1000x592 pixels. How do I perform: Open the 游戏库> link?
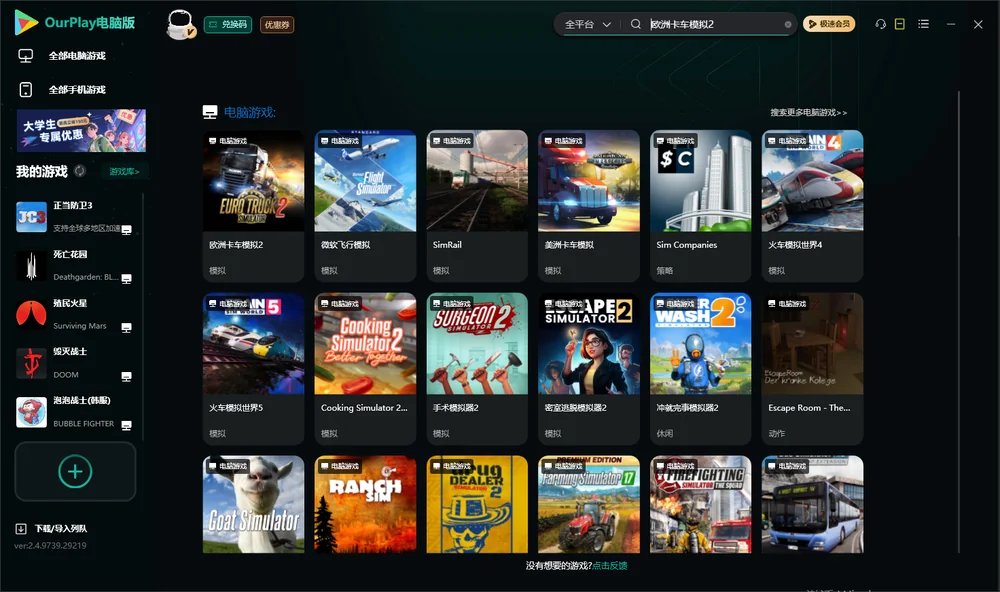(124, 172)
